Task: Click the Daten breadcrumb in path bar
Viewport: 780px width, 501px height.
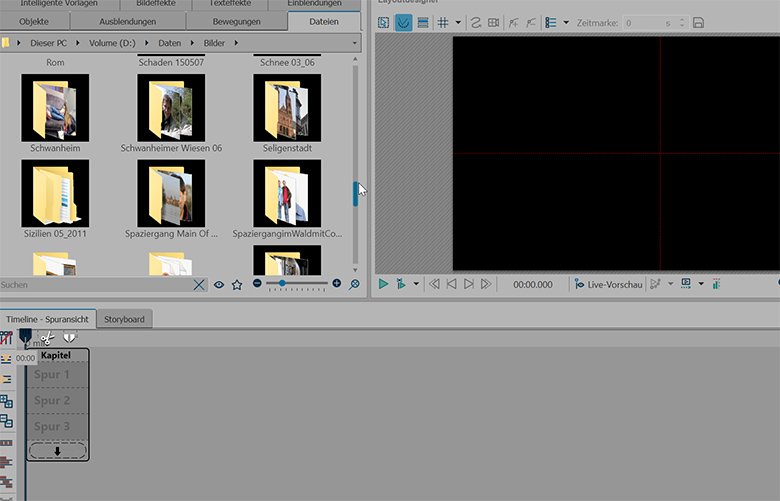Action: (171, 44)
